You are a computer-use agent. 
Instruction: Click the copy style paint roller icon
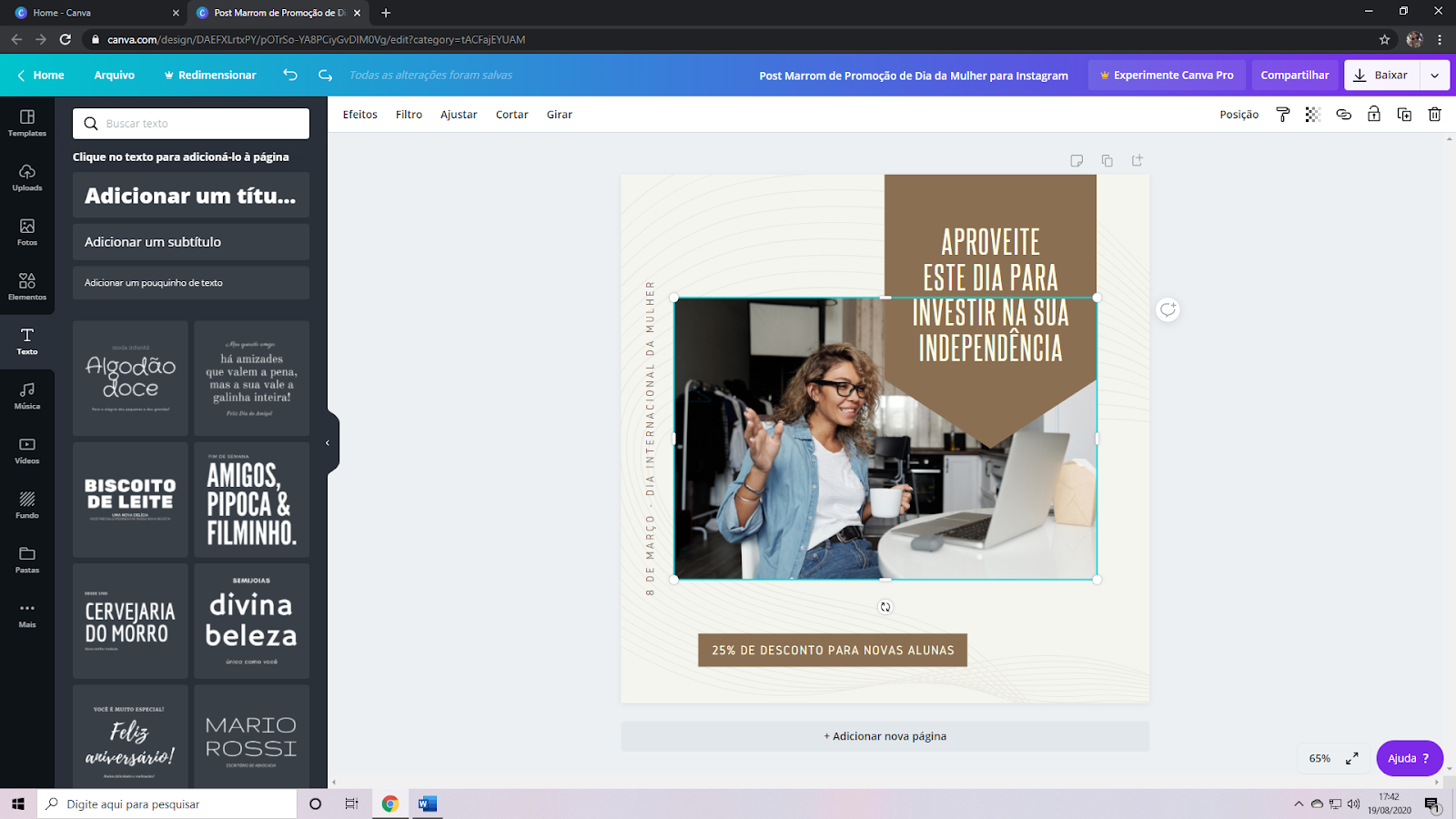[x=1283, y=115]
